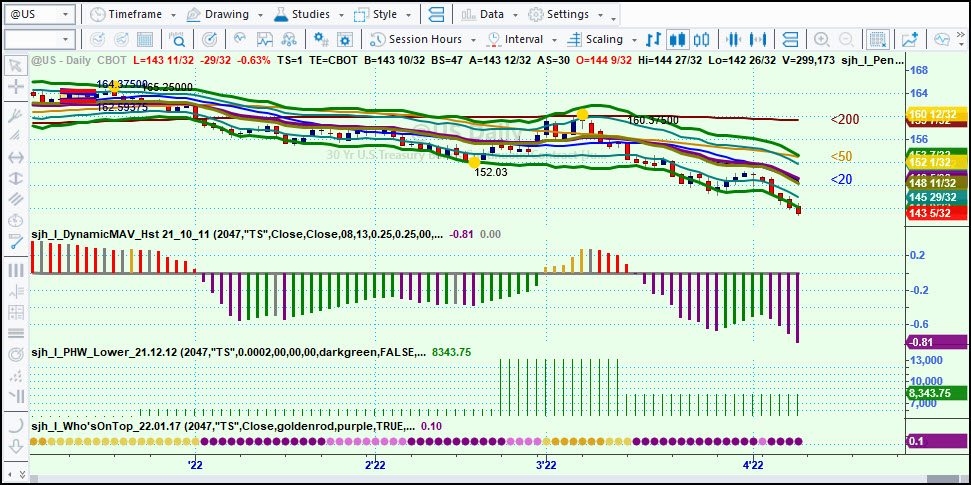Select the vertical bars drawing tool
Viewport: 971px width, 485px height.
click(x=16, y=270)
